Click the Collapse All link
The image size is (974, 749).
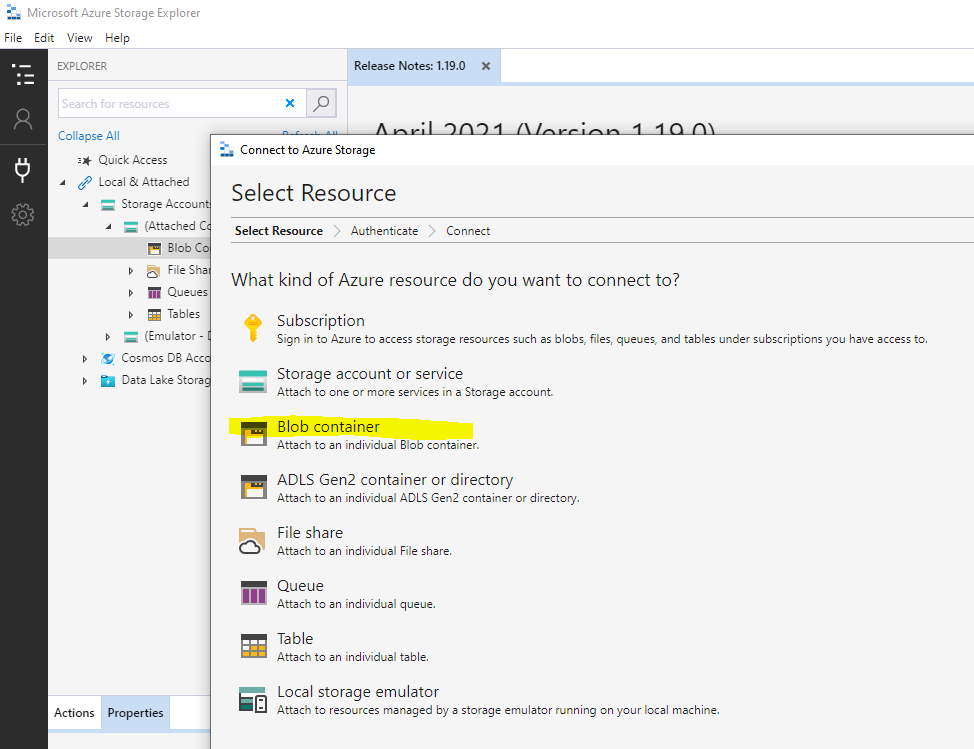89,136
